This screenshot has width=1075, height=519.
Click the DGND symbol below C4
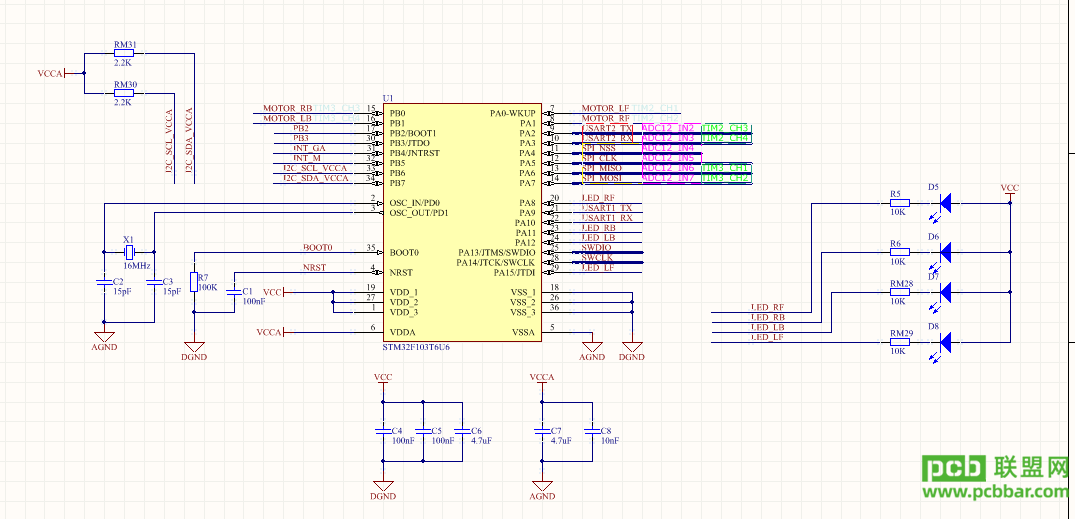[x=383, y=489]
